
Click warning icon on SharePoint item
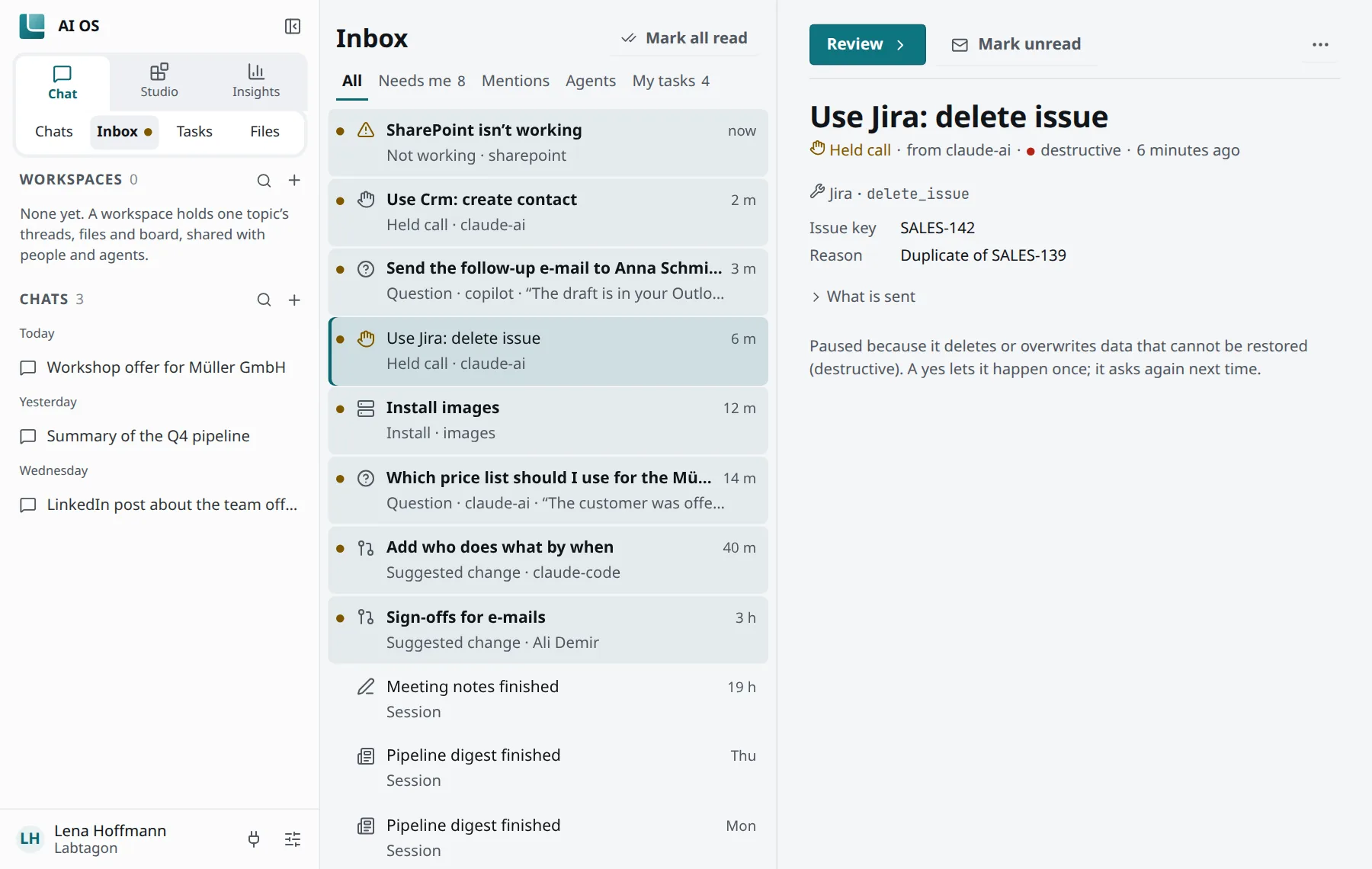point(366,130)
